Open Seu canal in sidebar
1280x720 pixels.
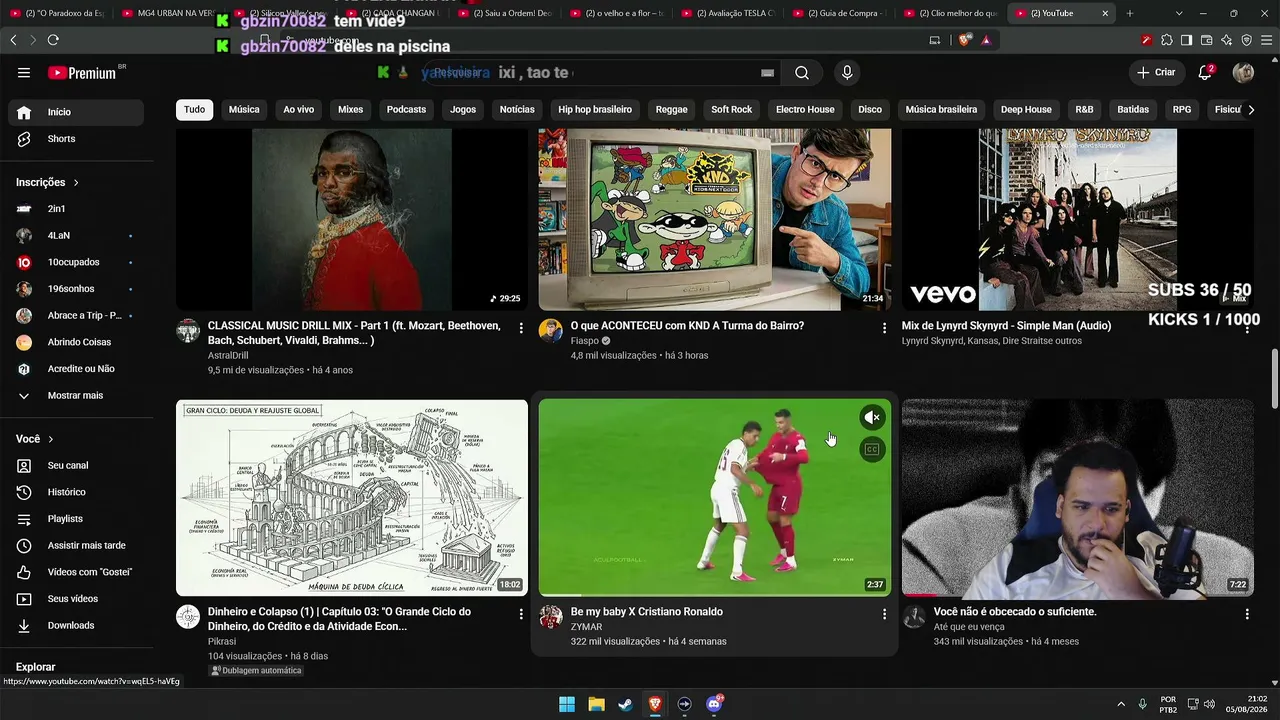point(76,465)
